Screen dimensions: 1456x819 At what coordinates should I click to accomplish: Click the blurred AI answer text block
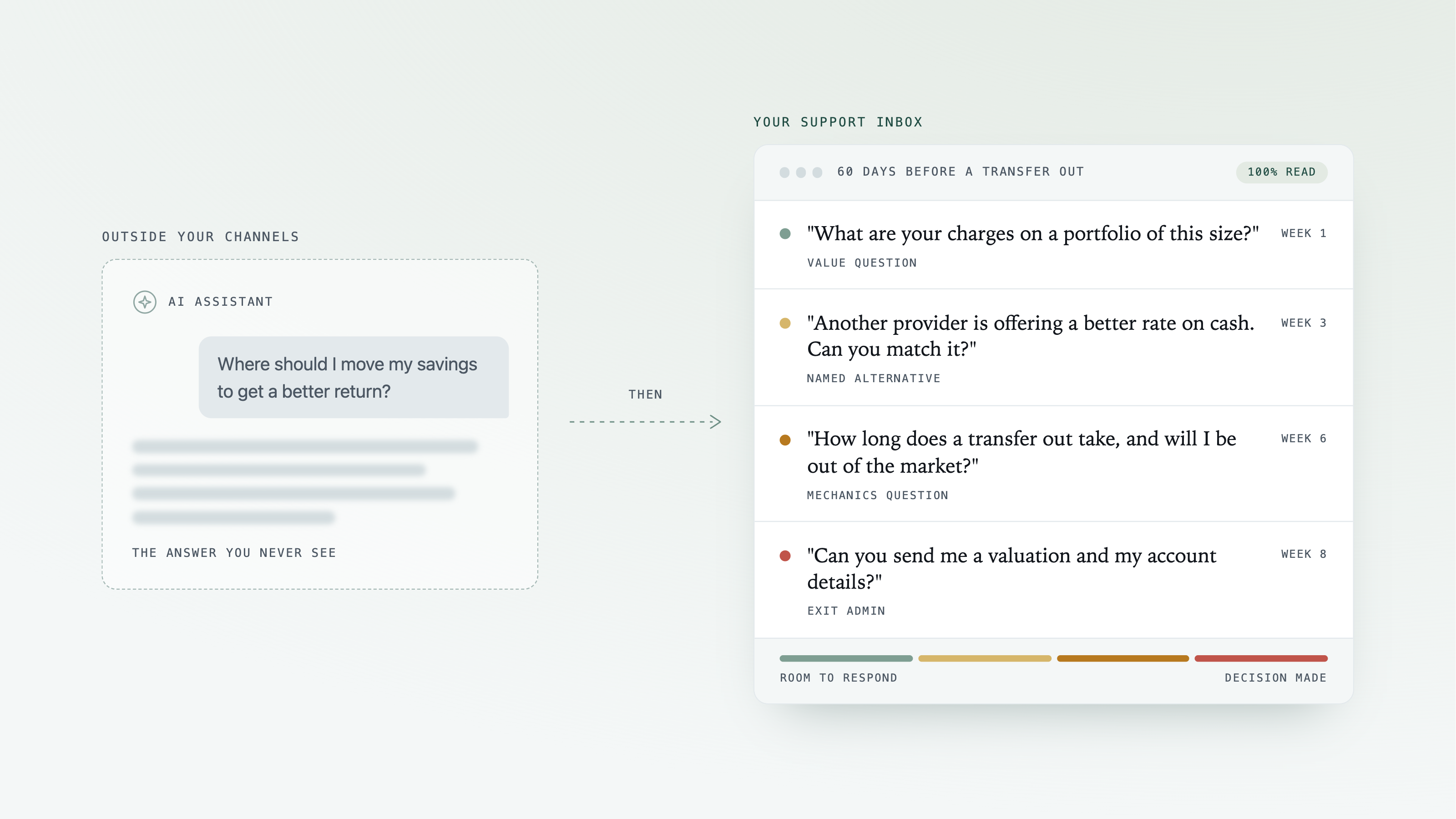click(x=305, y=481)
